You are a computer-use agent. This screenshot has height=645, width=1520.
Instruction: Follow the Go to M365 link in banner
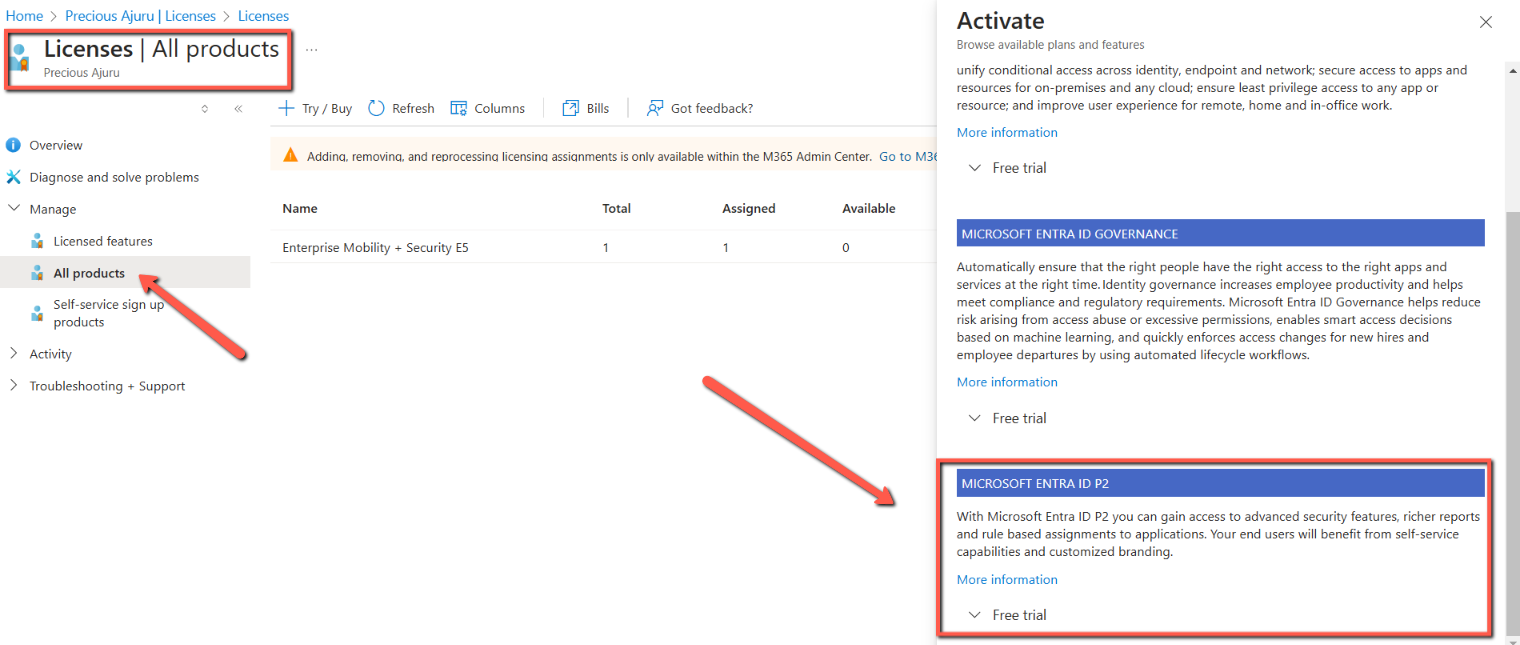coord(908,156)
